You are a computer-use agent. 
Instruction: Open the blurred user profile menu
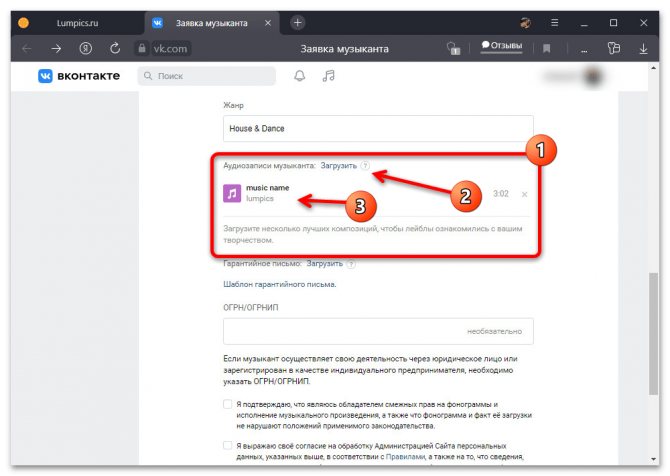575,76
